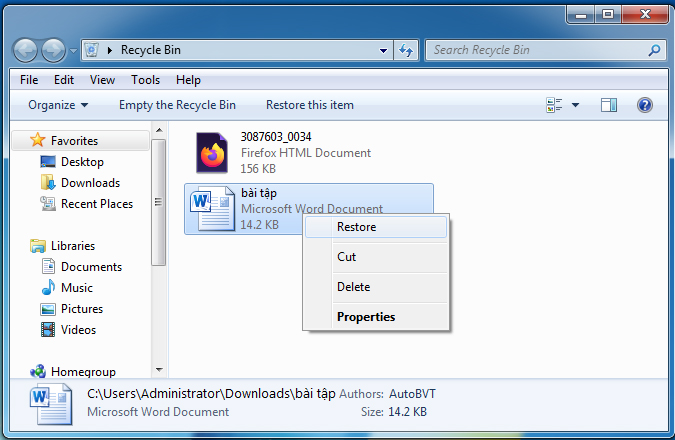This screenshot has height=440, width=675.
Task: Click the Search Recycle Bin field
Action: pyautogui.click(x=538, y=50)
